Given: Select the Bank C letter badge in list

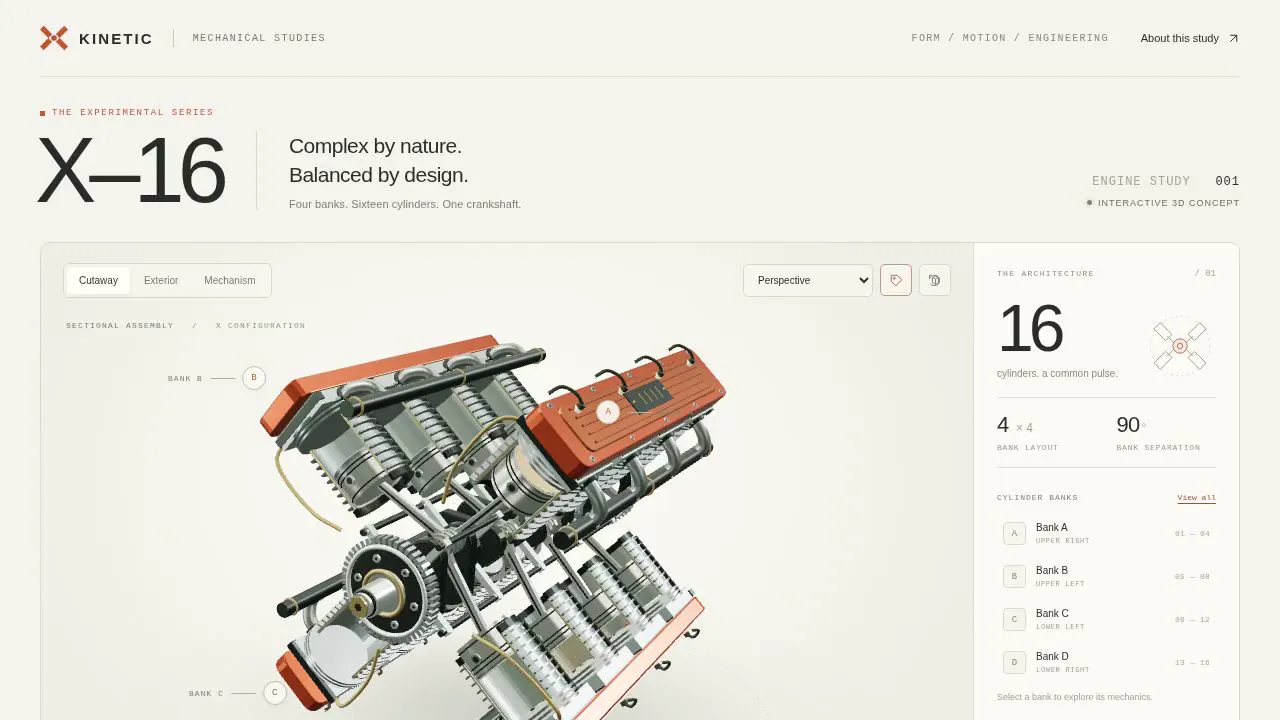Looking at the screenshot, I should [1014, 619].
